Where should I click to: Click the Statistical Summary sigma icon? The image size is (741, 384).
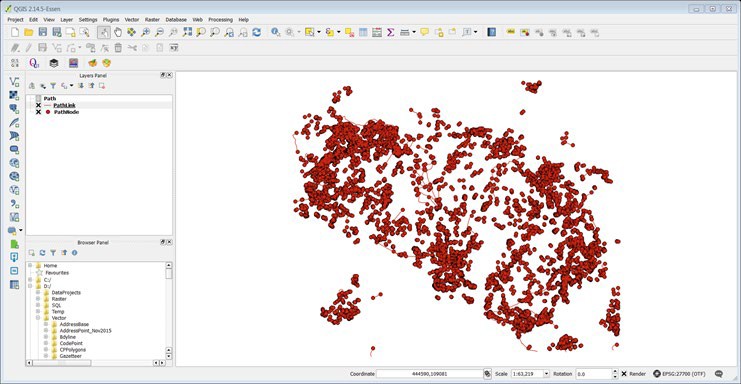click(x=390, y=32)
